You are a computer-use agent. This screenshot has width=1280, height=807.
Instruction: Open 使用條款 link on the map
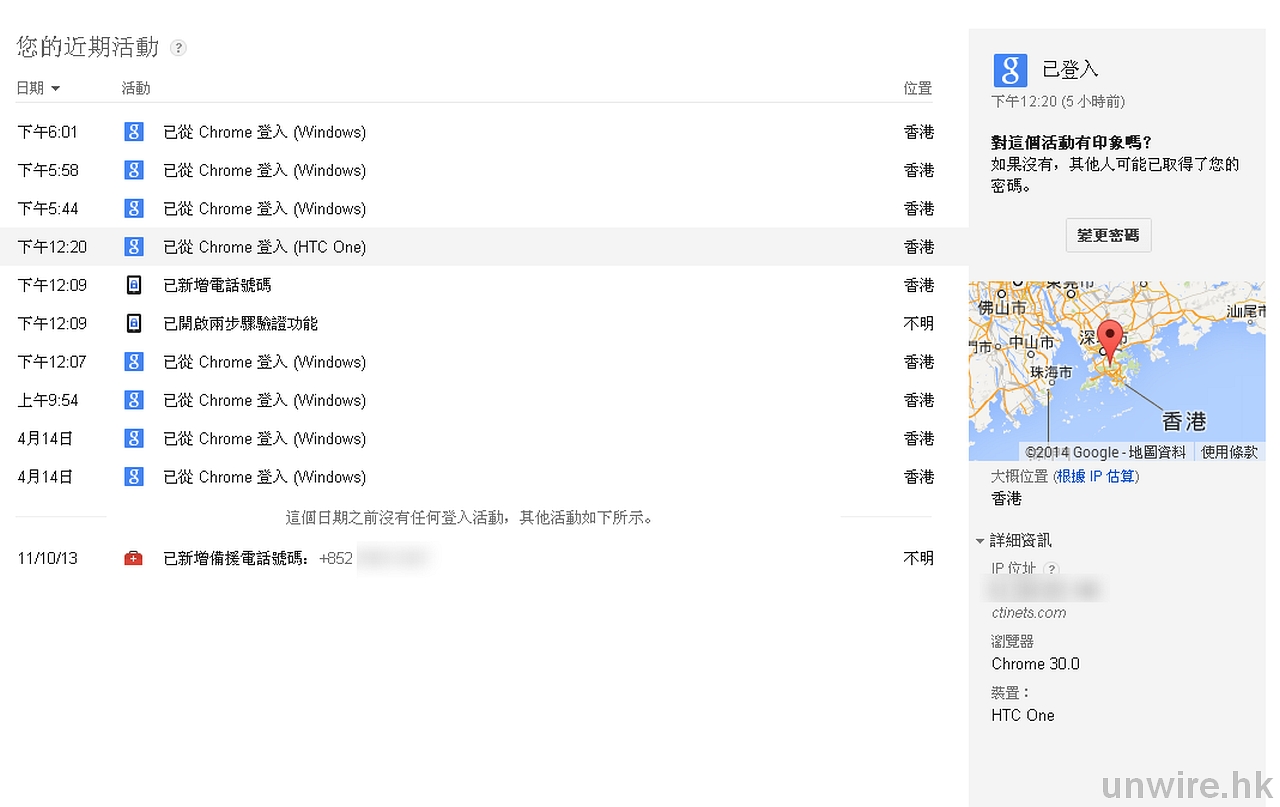pos(1229,452)
